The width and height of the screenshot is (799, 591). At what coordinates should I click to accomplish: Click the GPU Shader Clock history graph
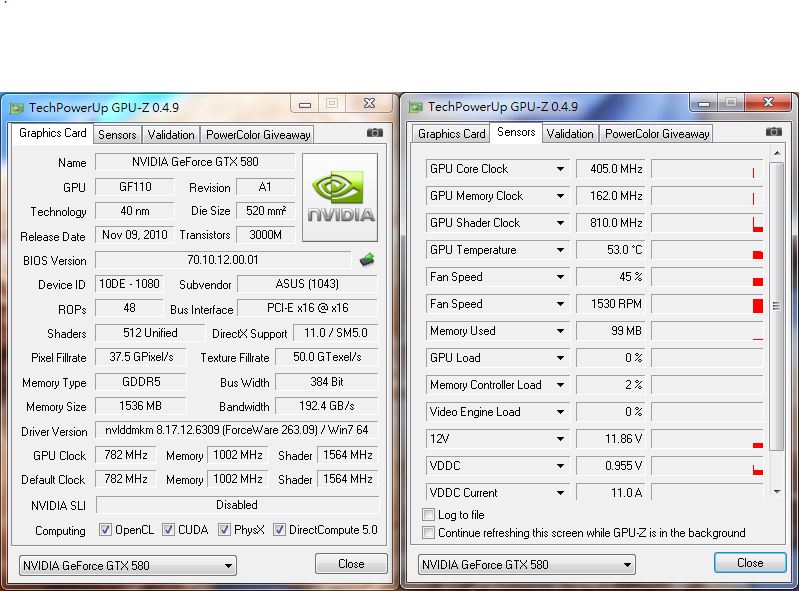(x=707, y=223)
